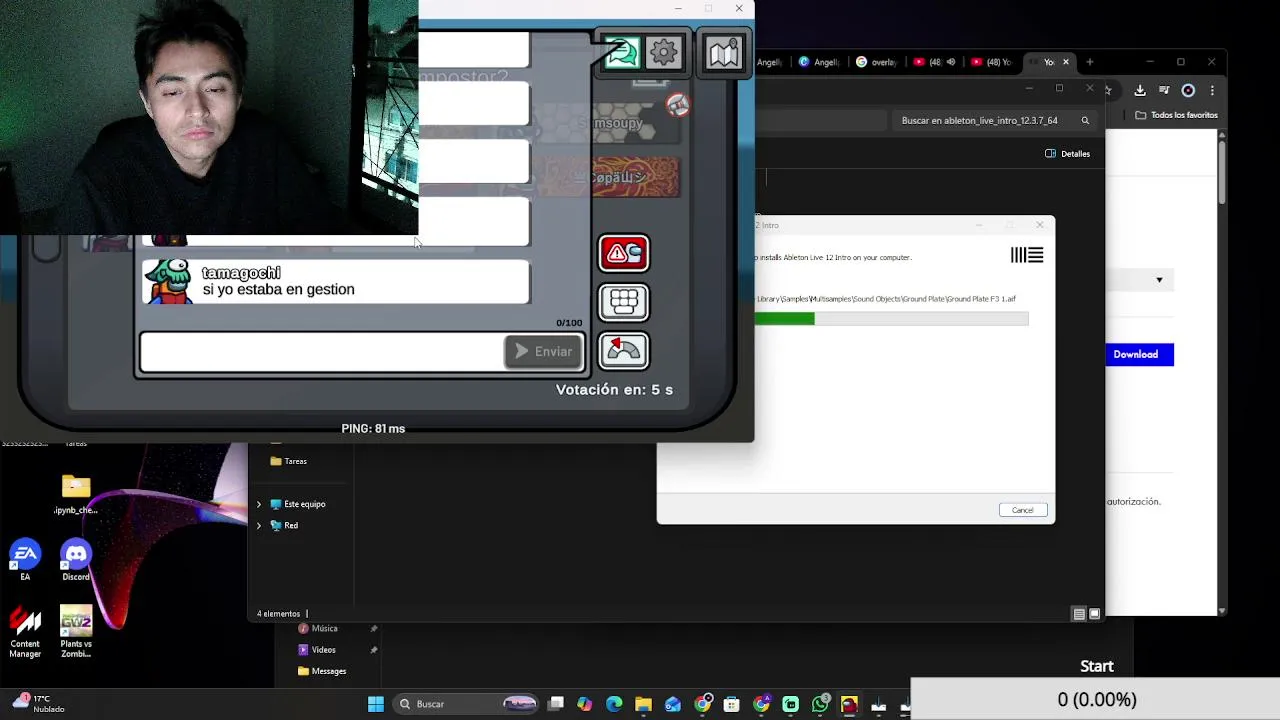Click the megaphone icon beside Samsoupy
The height and width of the screenshot is (720, 1280).
678,105
